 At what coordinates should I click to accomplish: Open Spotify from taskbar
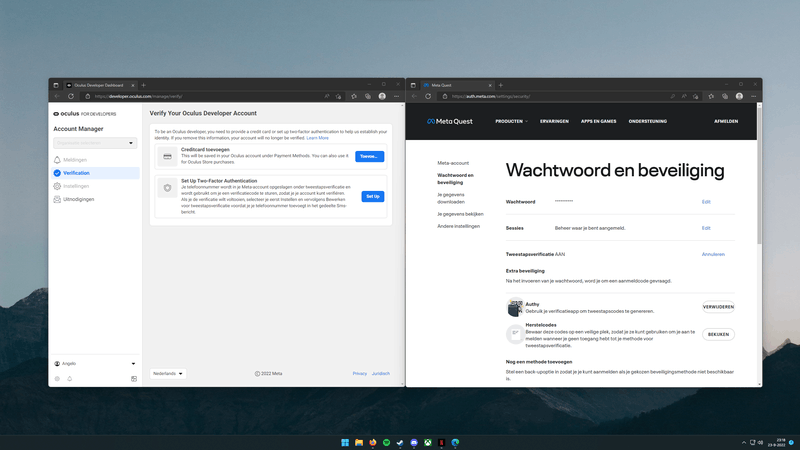tap(386, 442)
